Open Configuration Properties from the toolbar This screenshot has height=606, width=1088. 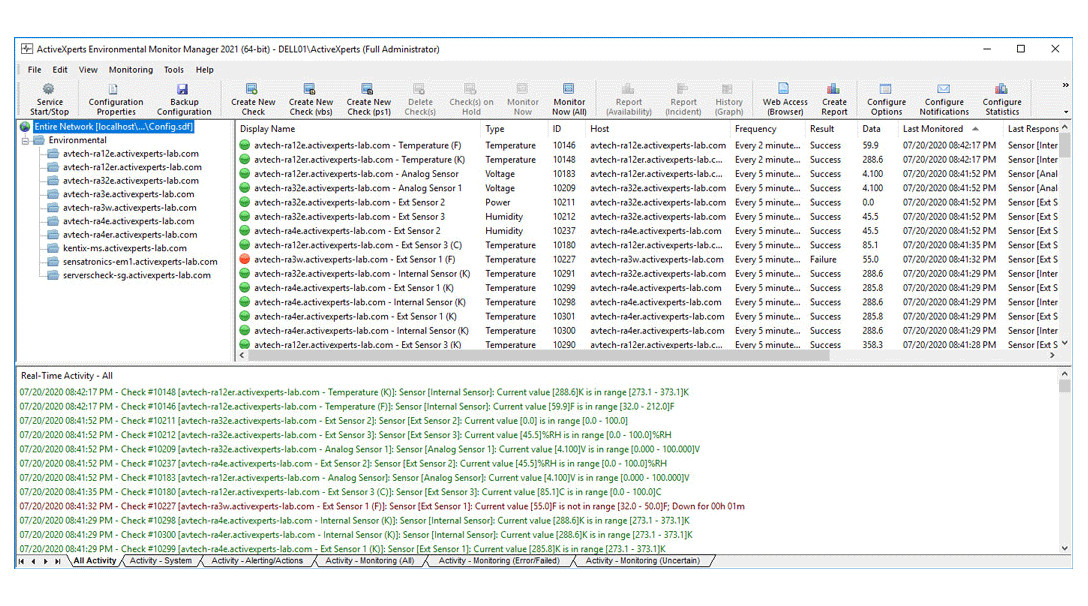point(115,99)
